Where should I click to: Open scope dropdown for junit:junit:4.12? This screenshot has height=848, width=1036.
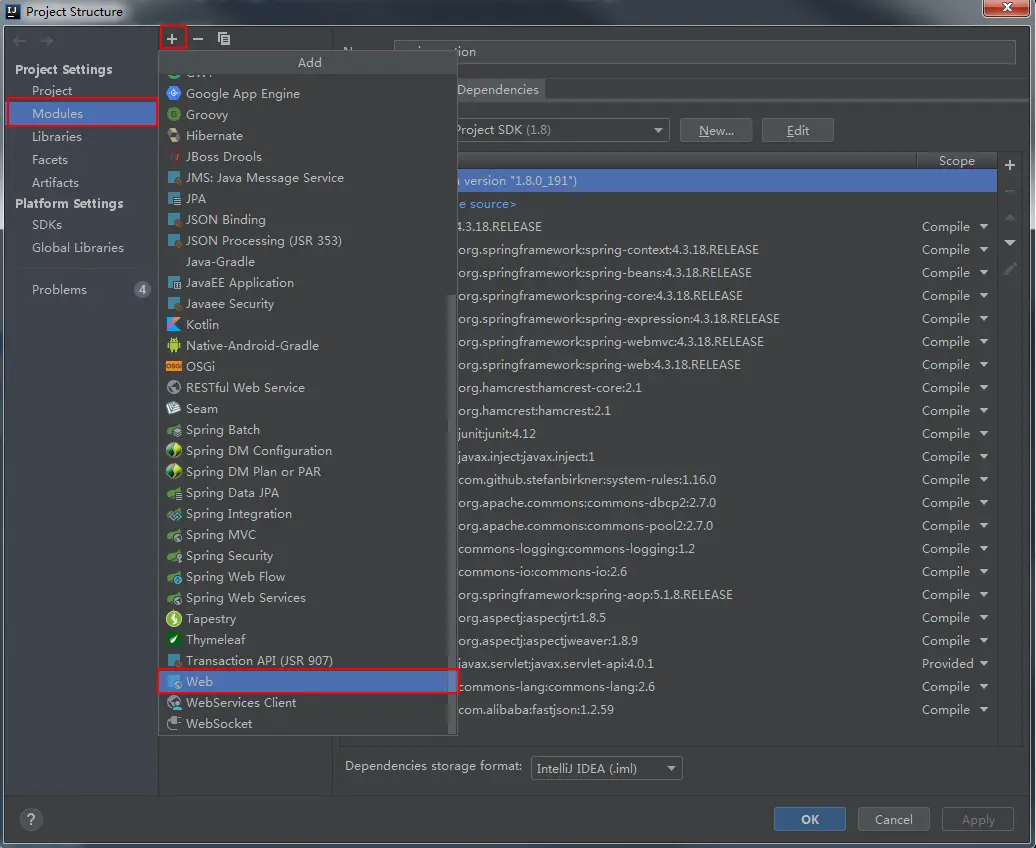(x=984, y=434)
